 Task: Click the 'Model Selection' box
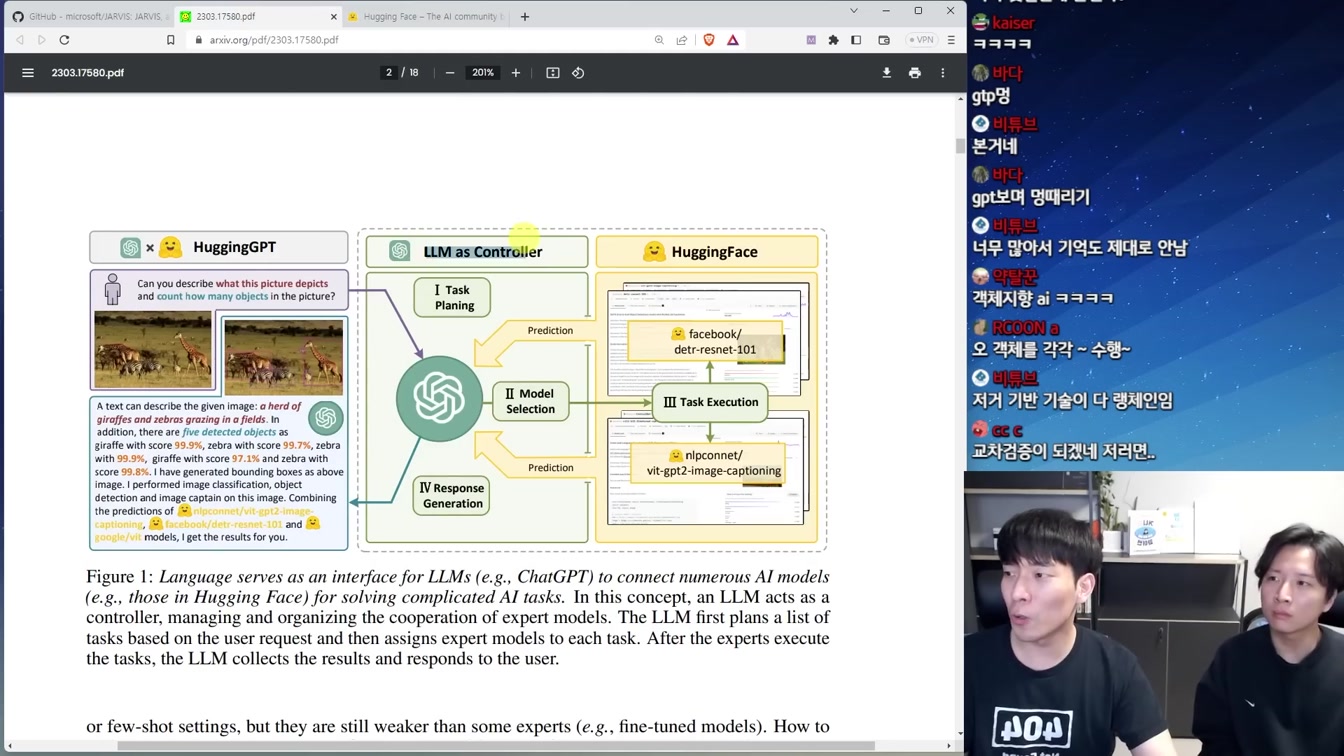[530, 401]
